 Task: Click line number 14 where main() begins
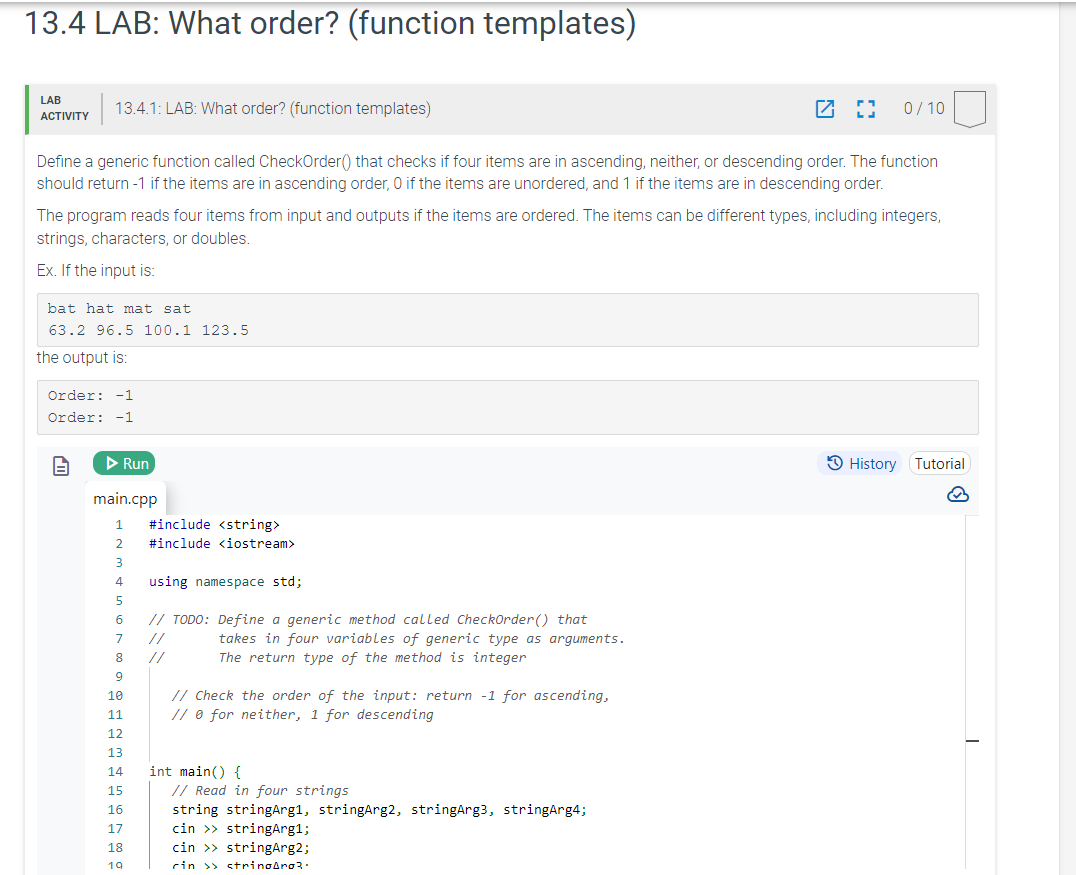(x=115, y=771)
